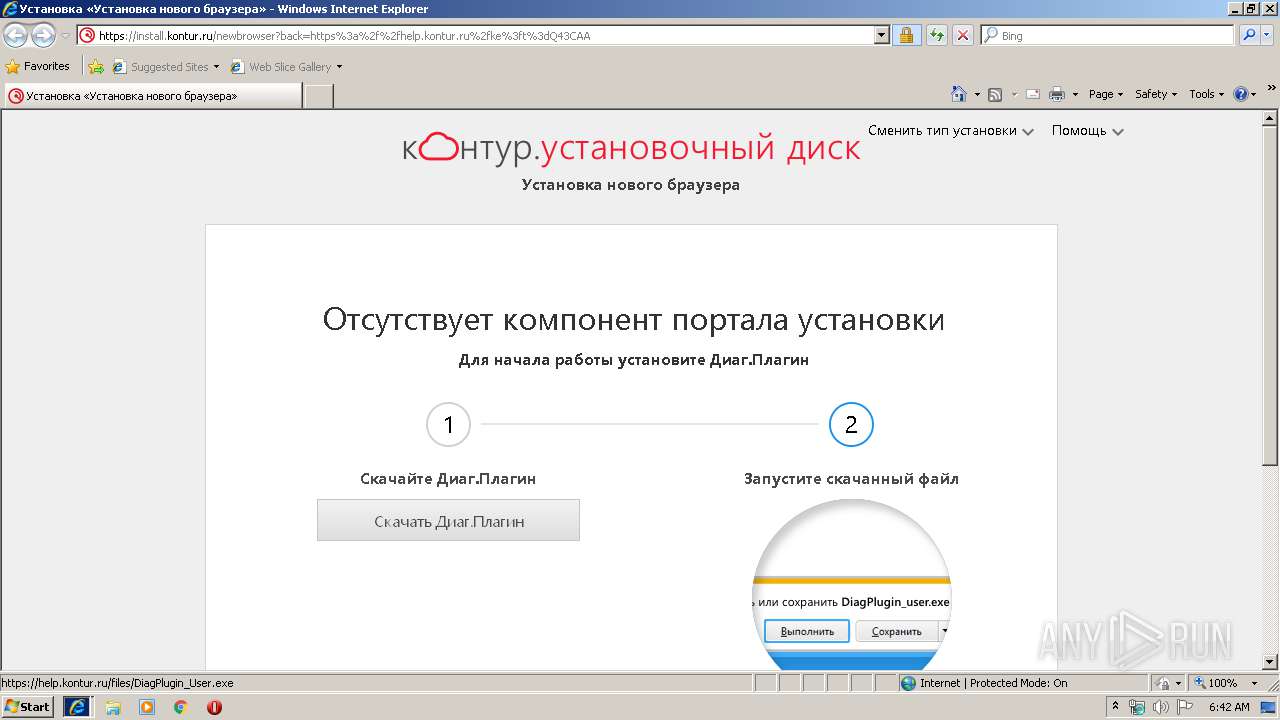The height and width of the screenshot is (720, 1280).
Task: Open the Help question mark icon
Action: click(x=1241, y=94)
